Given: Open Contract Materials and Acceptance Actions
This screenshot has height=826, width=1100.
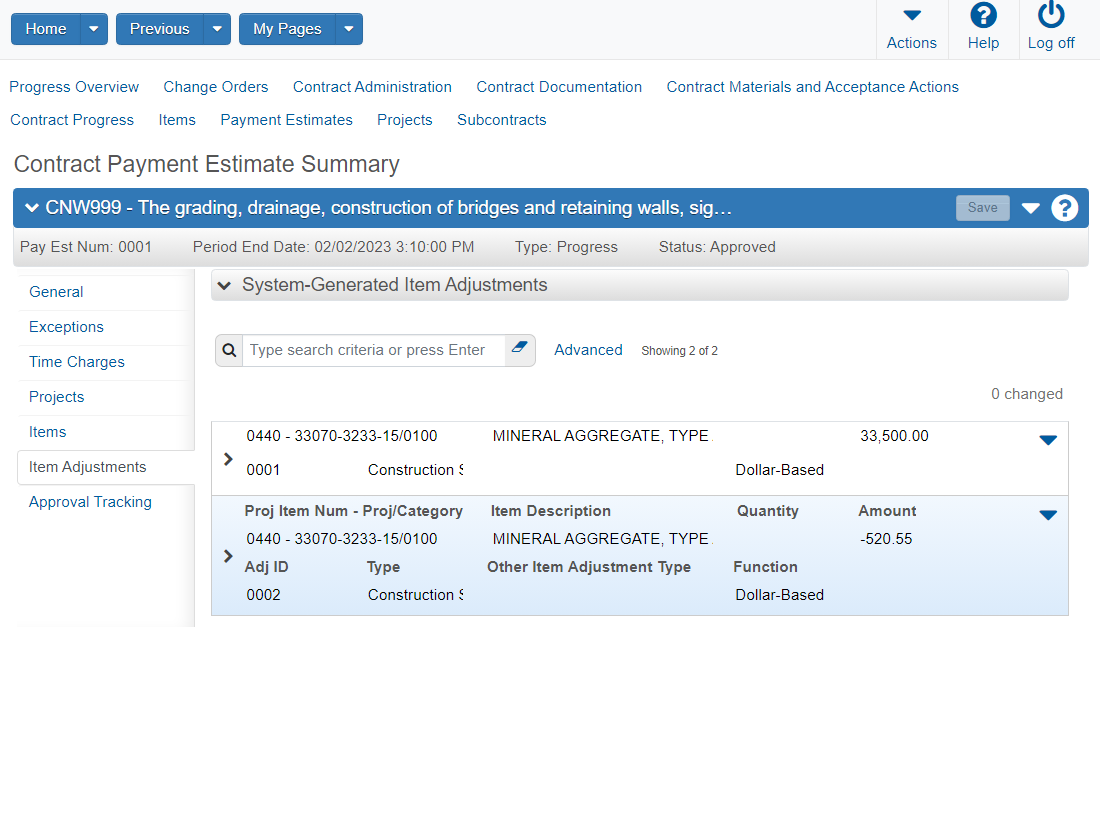Looking at the screenshot, I should coord(812,87).
